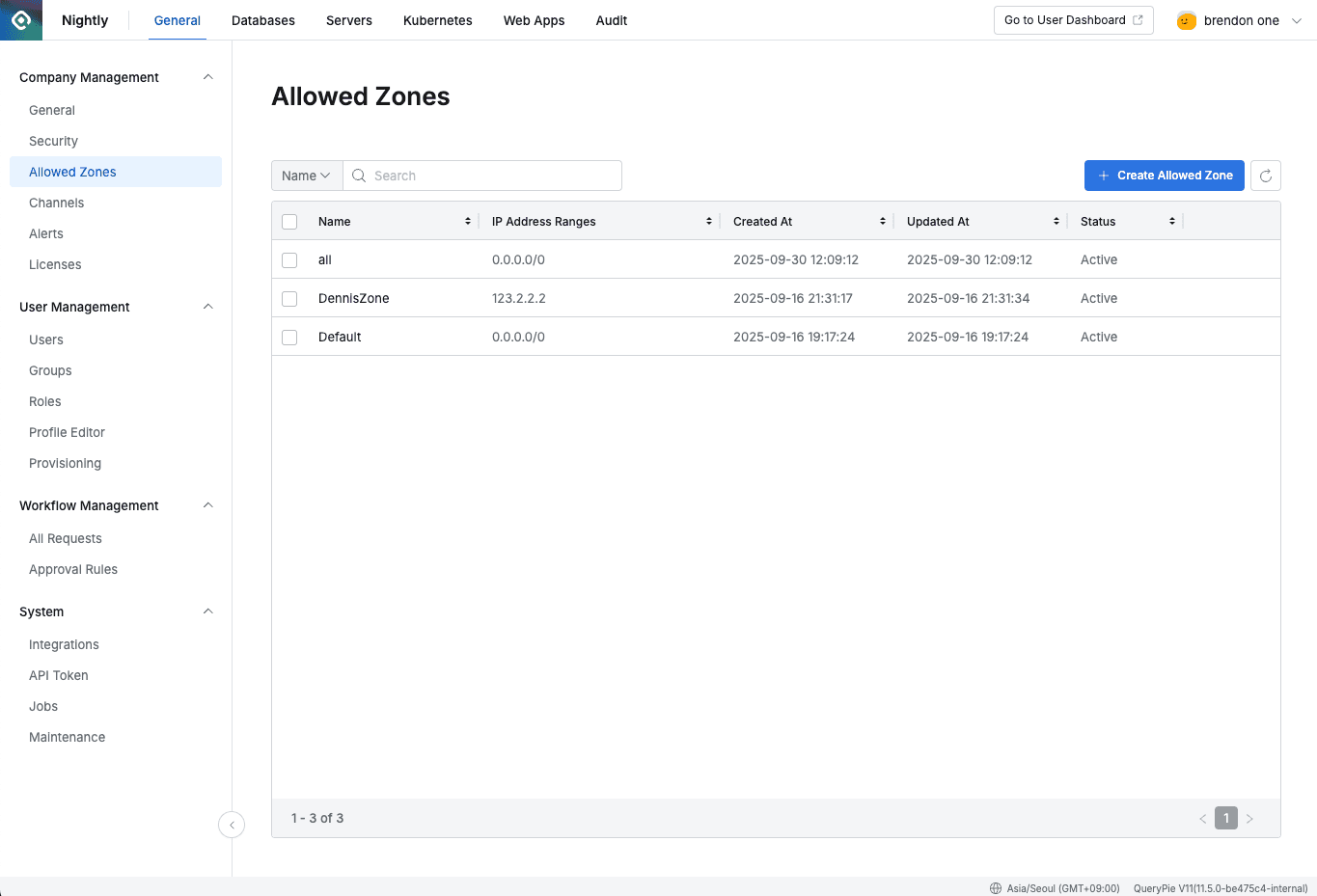The height and width of the screenshot is (896, 1317).
Task: Click the brendon one avatar icon
Action: 1186,19
